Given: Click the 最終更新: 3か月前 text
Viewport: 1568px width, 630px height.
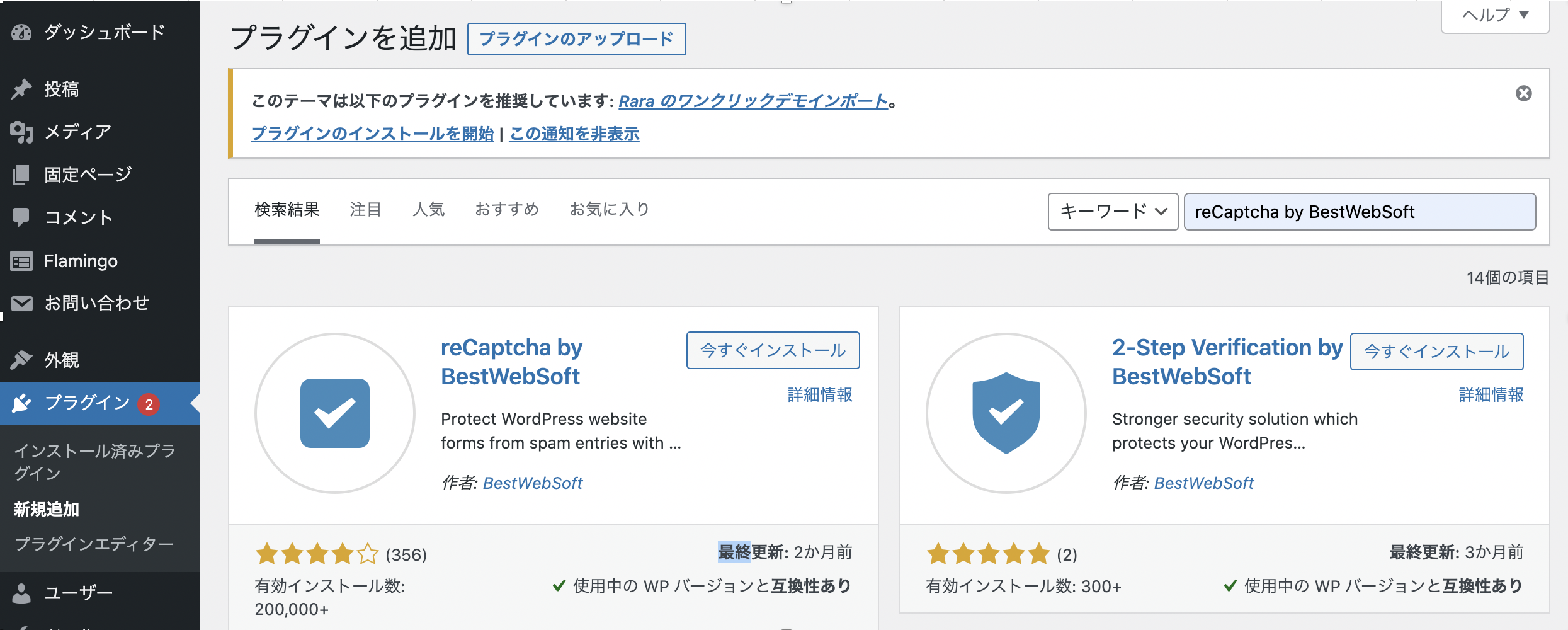Looking at the screenshot, I should pyautogui.click(x=1457, y=553).
